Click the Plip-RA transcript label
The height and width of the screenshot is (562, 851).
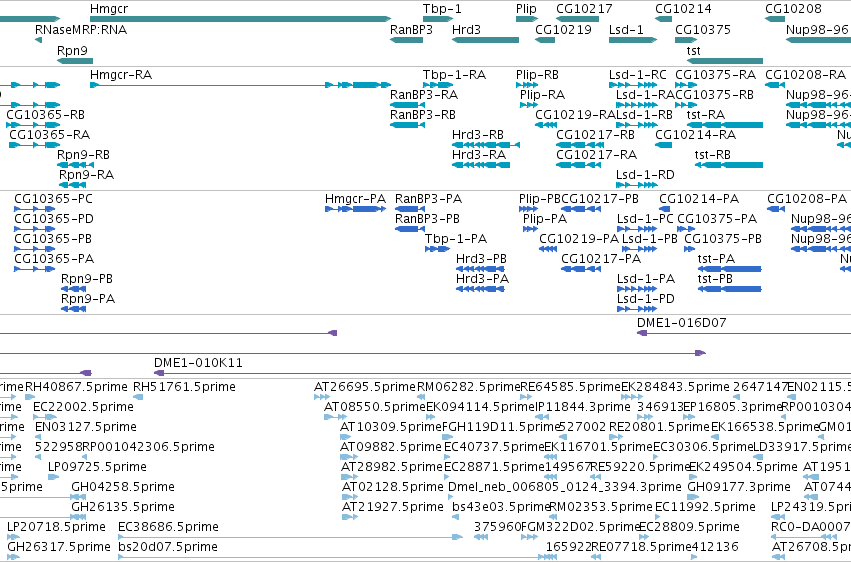pos(542,95)
